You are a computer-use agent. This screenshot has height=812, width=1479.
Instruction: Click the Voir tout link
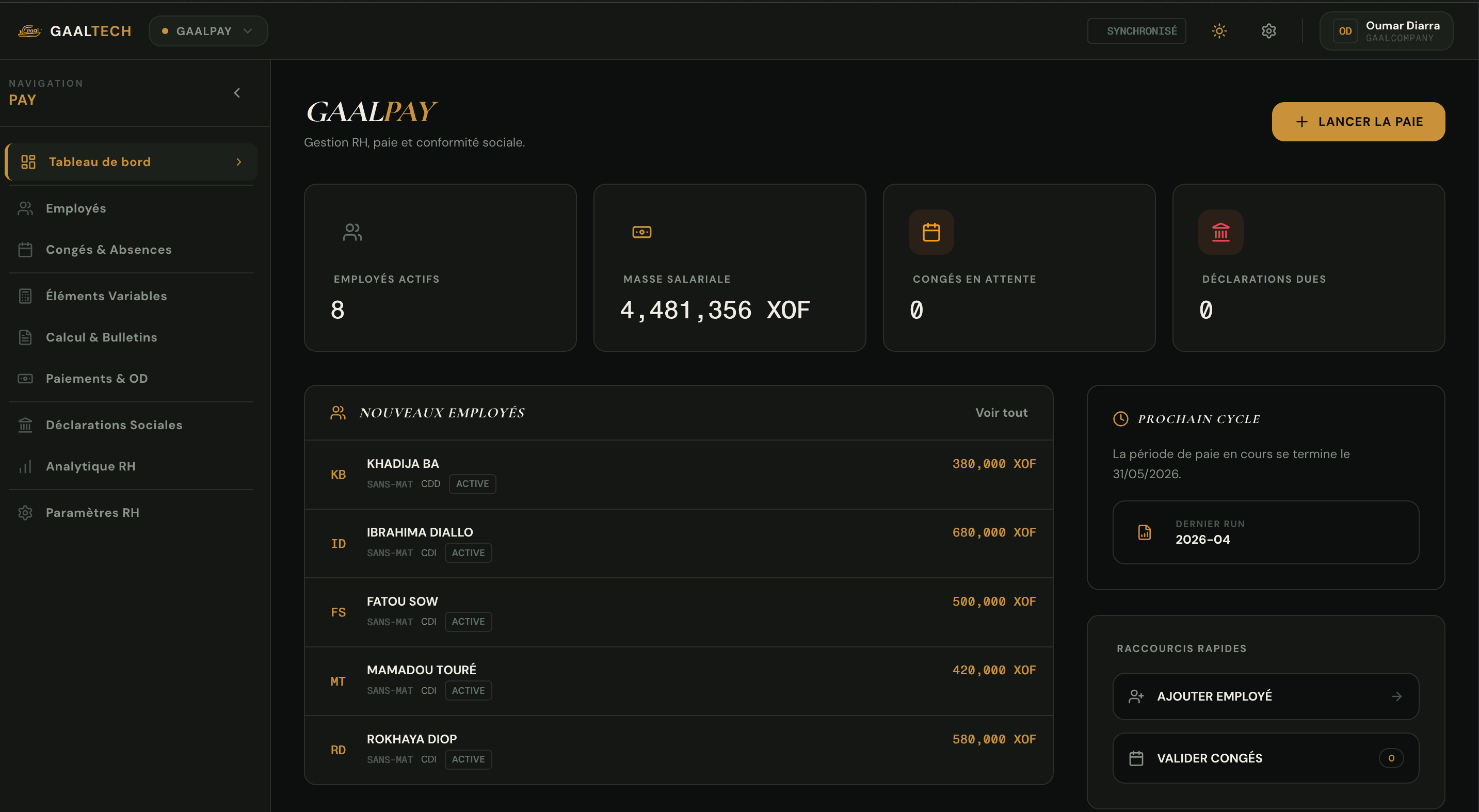click(x=1001, y=413)
